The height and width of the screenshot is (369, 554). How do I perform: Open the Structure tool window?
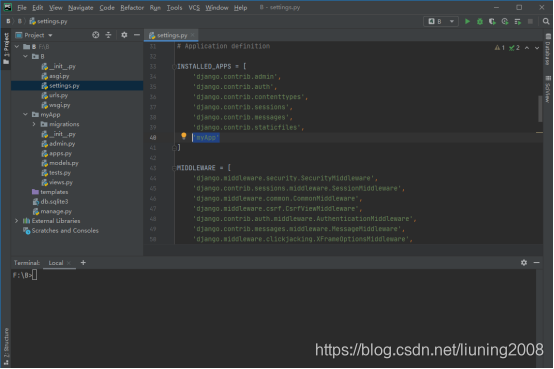coord(6,346)
